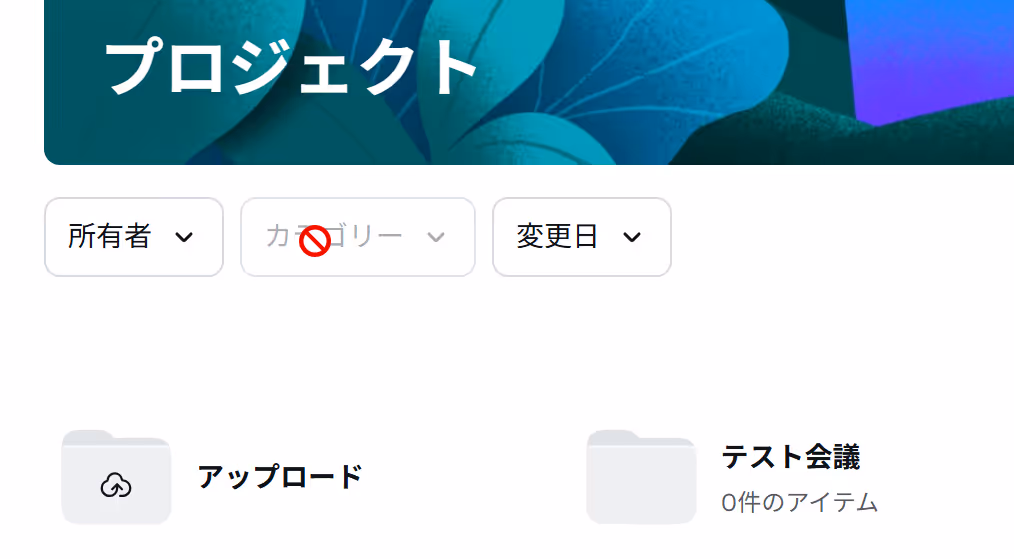Select the テスト会議 folder title
Screen dimensions: 1014x559
tap(791, 457)
